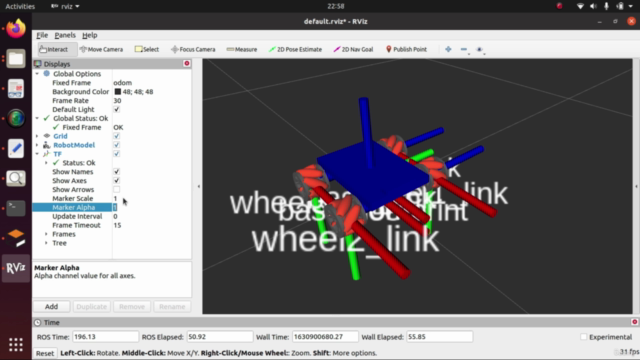Collapse the TF display
This screenshot has width=640, height=360.
[37, 154]
